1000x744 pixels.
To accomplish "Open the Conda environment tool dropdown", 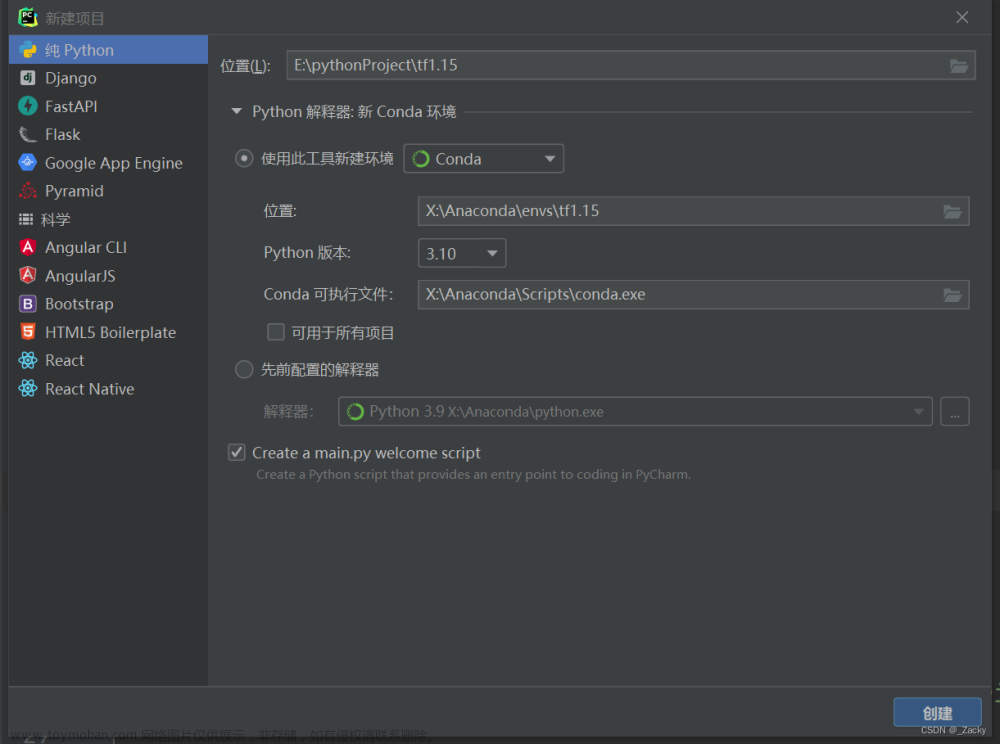I will pyautogui.click(x=483, y=159).
